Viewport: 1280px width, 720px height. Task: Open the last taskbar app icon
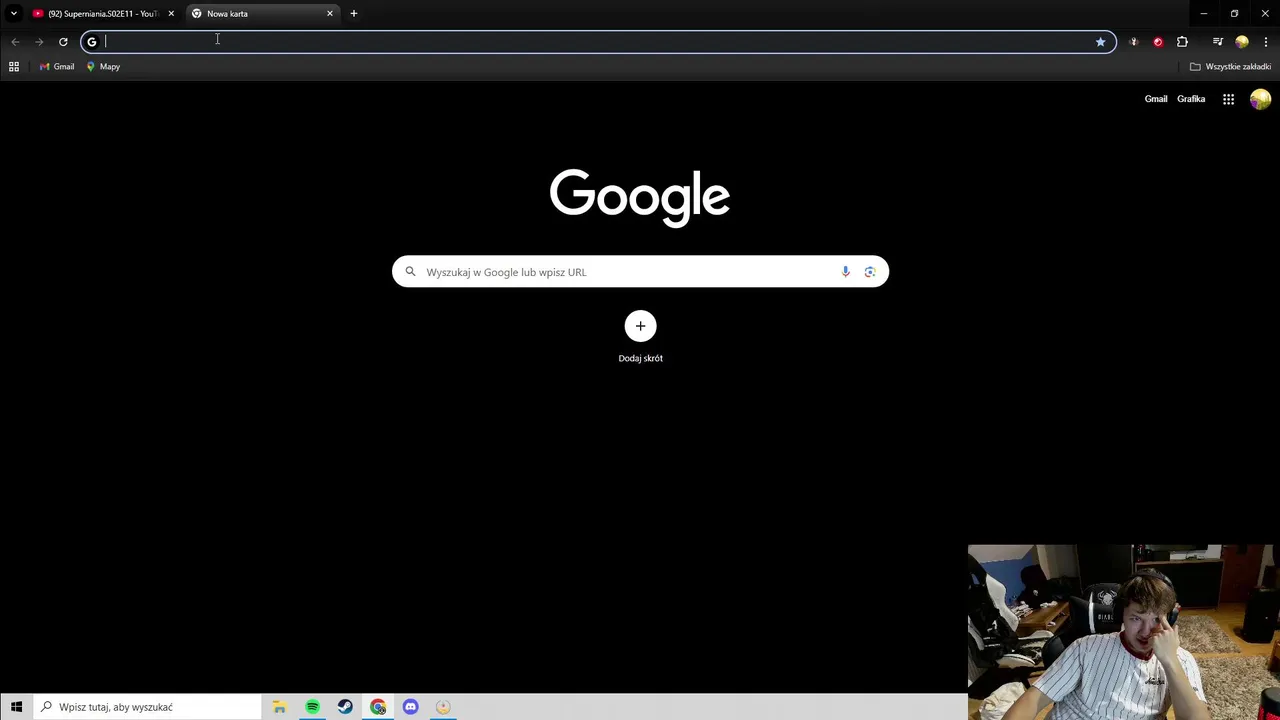443,707
